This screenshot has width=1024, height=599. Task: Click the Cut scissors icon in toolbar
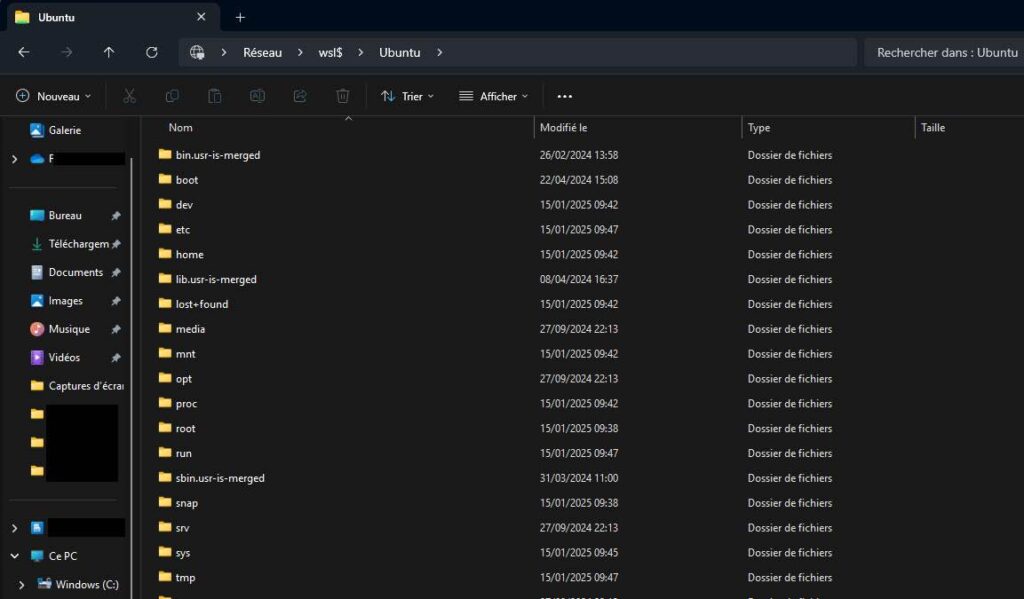pyautogui.click(x=129, y=96)
